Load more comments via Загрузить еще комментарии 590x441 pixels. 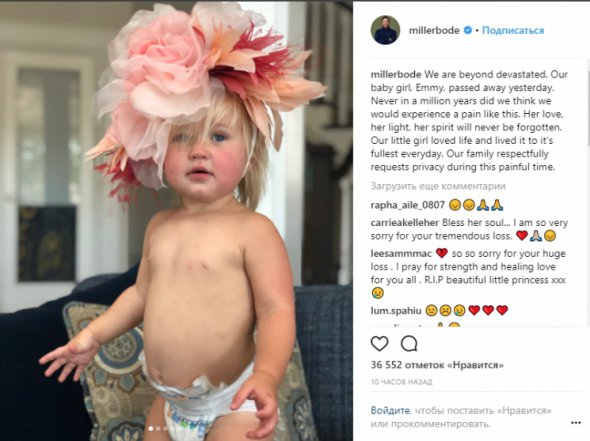[x=438, y=186]
